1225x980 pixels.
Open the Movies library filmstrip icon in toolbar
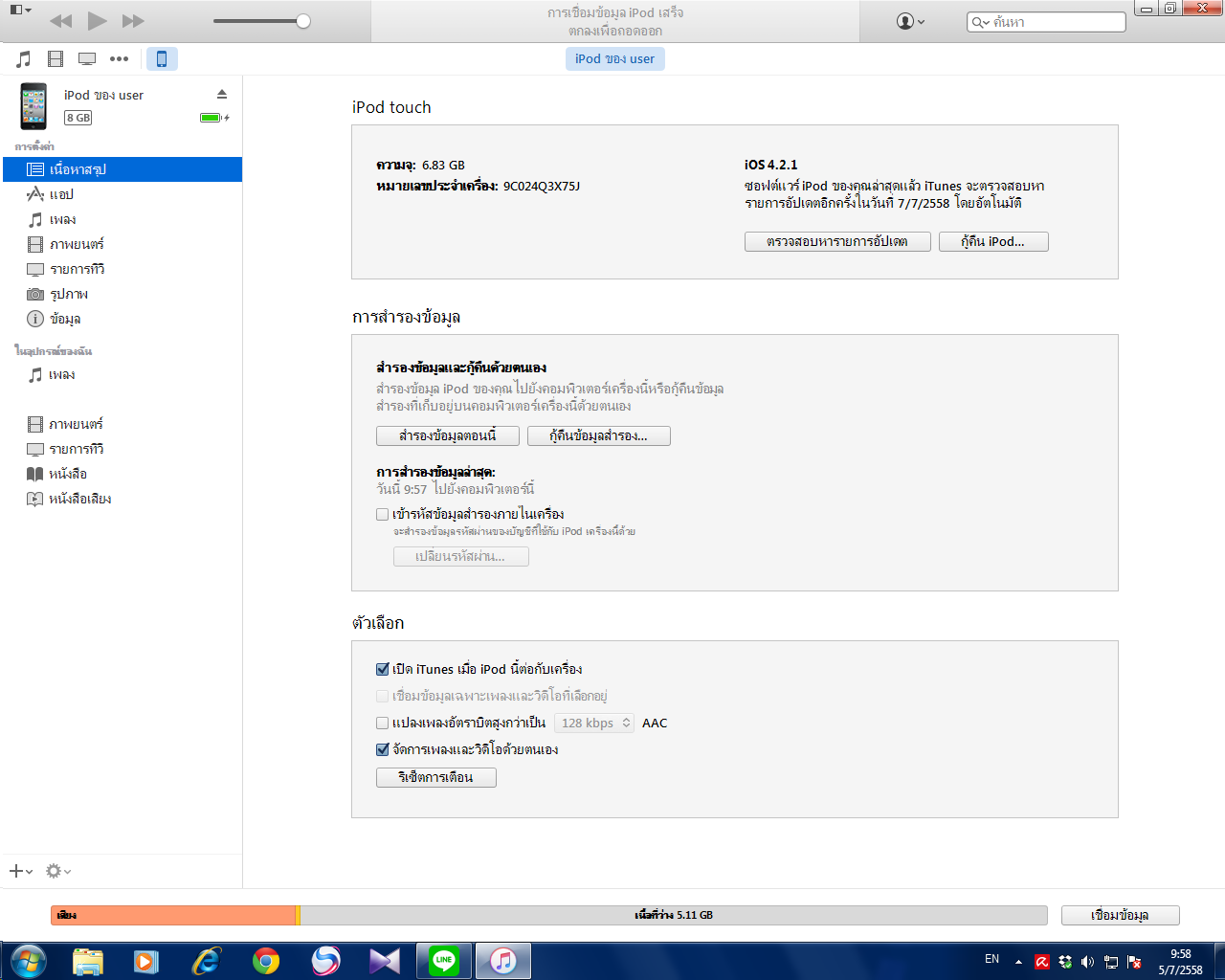click(56, 59)
